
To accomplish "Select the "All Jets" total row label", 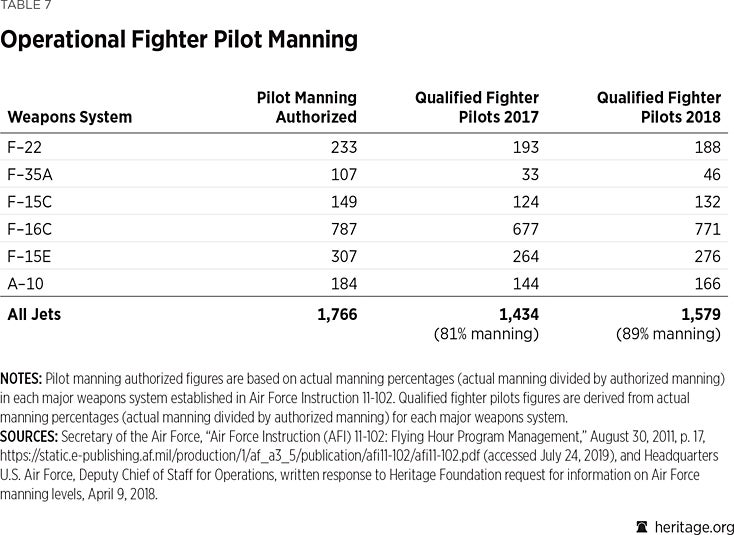I will pos(35,314).
